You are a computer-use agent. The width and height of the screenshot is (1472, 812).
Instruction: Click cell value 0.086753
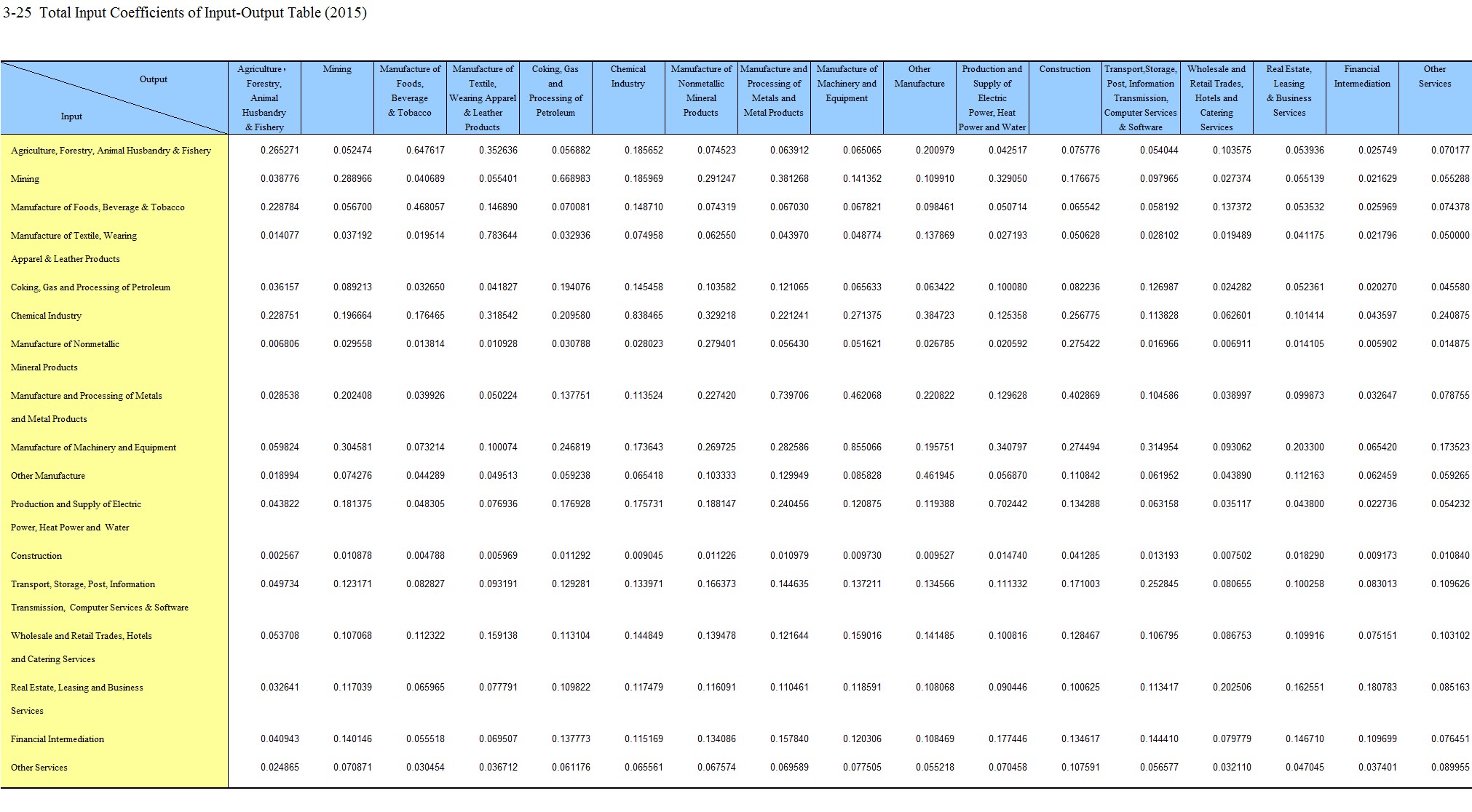click(x=1232, y=636)
